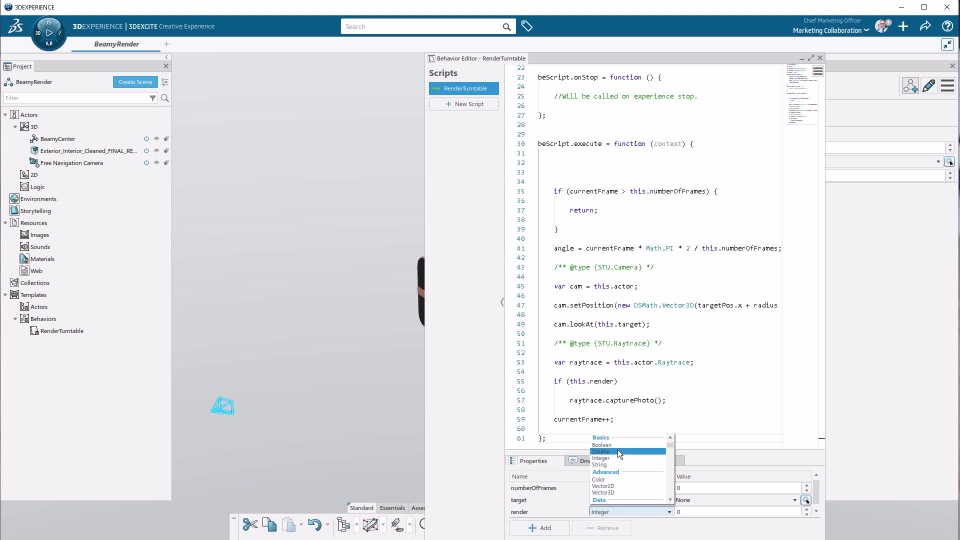Viewport: 960px width, 540px height.
Task: Click the New Script button
Action: [464, 104]
